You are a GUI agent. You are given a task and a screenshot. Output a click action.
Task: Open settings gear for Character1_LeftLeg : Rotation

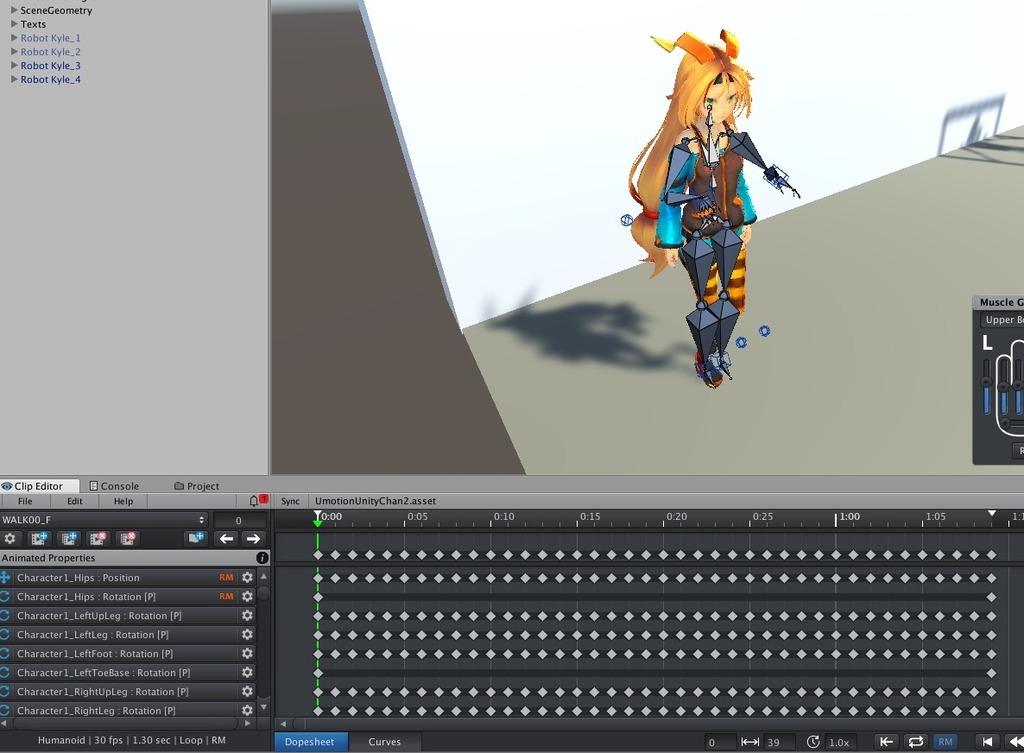pyautogui.click(x=247, y=634)
